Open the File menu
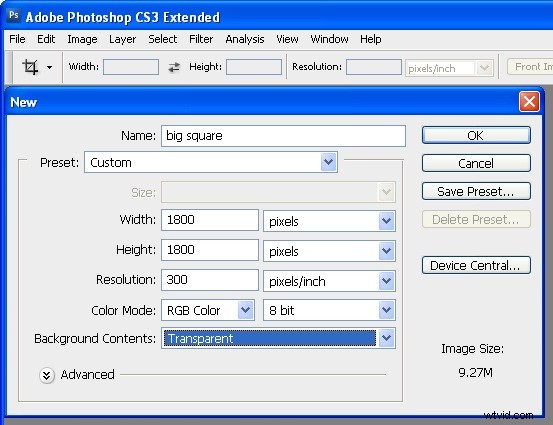The image size is (553, 425). [x=17, y=39]
